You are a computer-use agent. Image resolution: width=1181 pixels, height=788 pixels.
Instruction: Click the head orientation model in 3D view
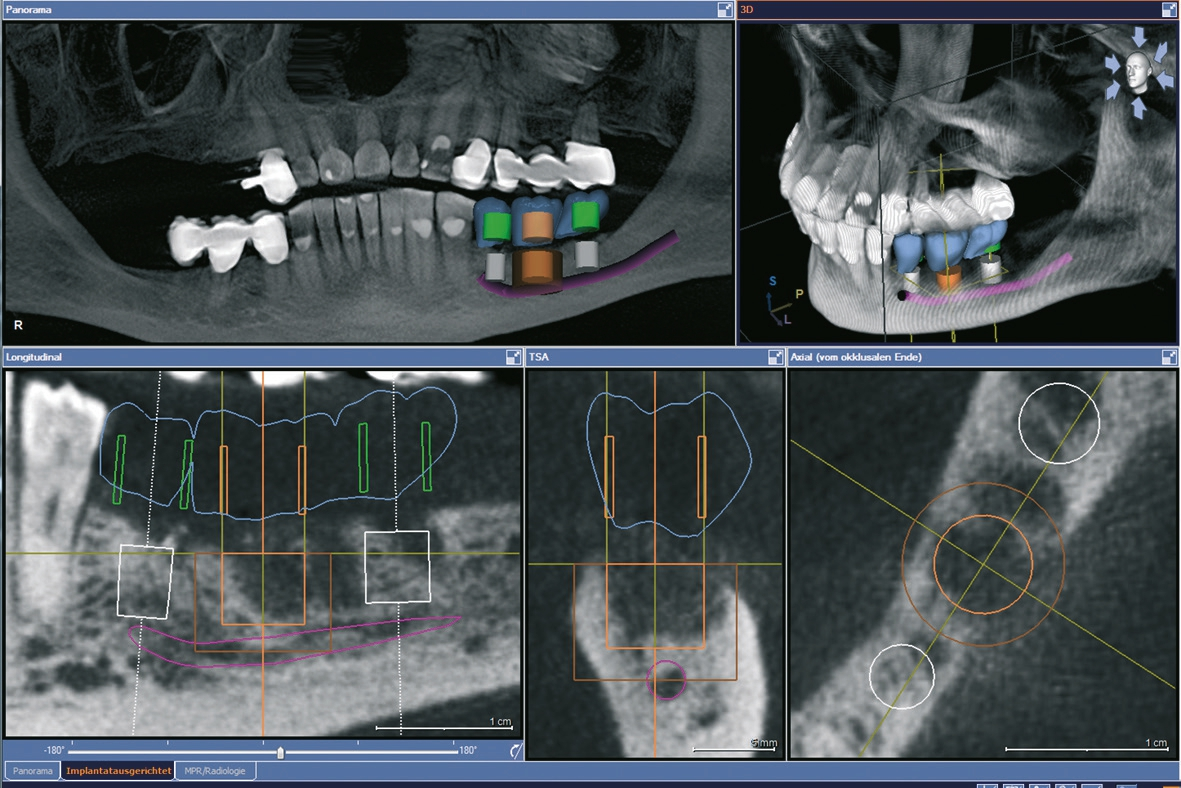click(x=1137, y=73)
